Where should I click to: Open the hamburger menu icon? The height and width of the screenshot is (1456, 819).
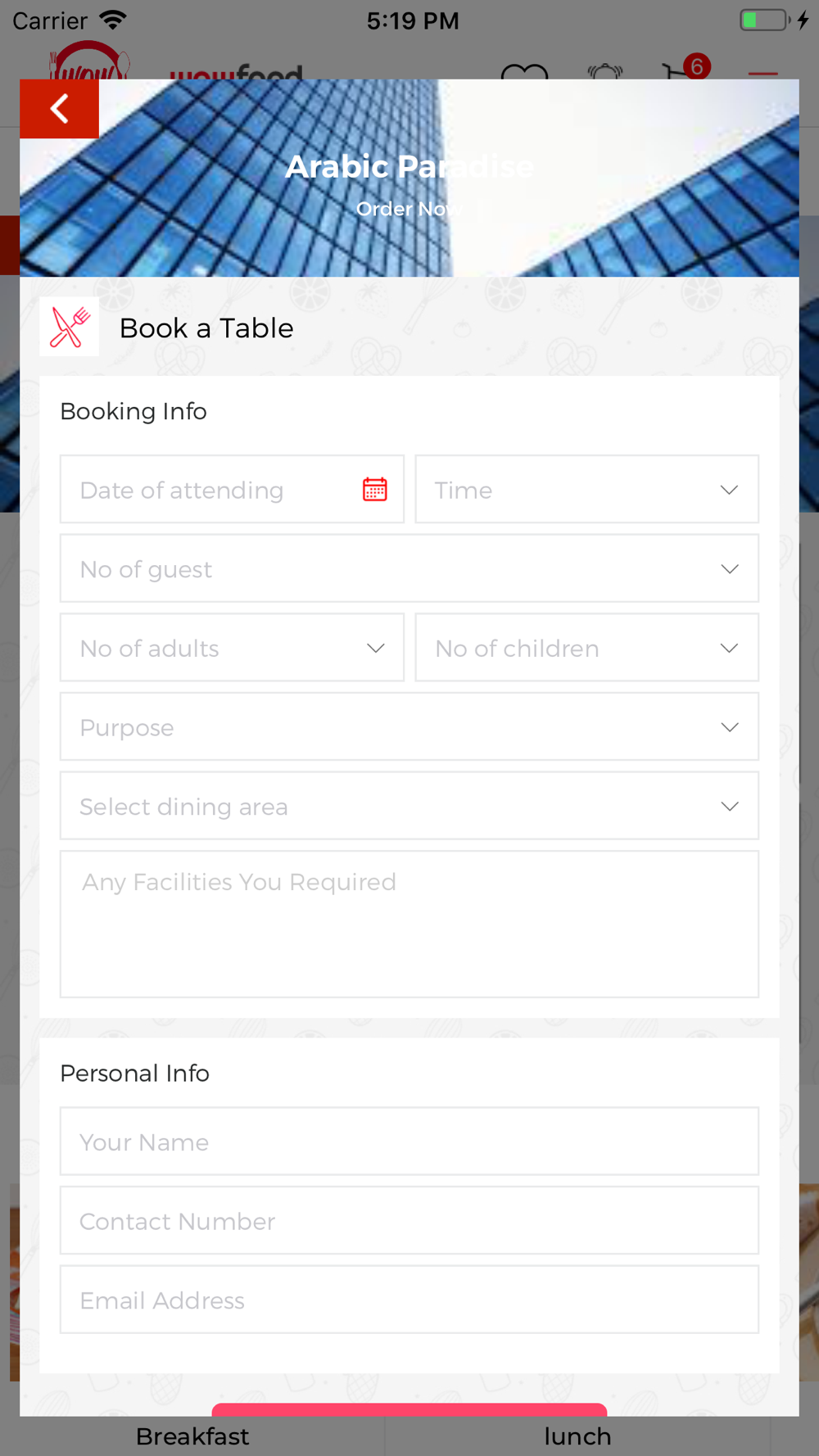click(x=762, y=74)
